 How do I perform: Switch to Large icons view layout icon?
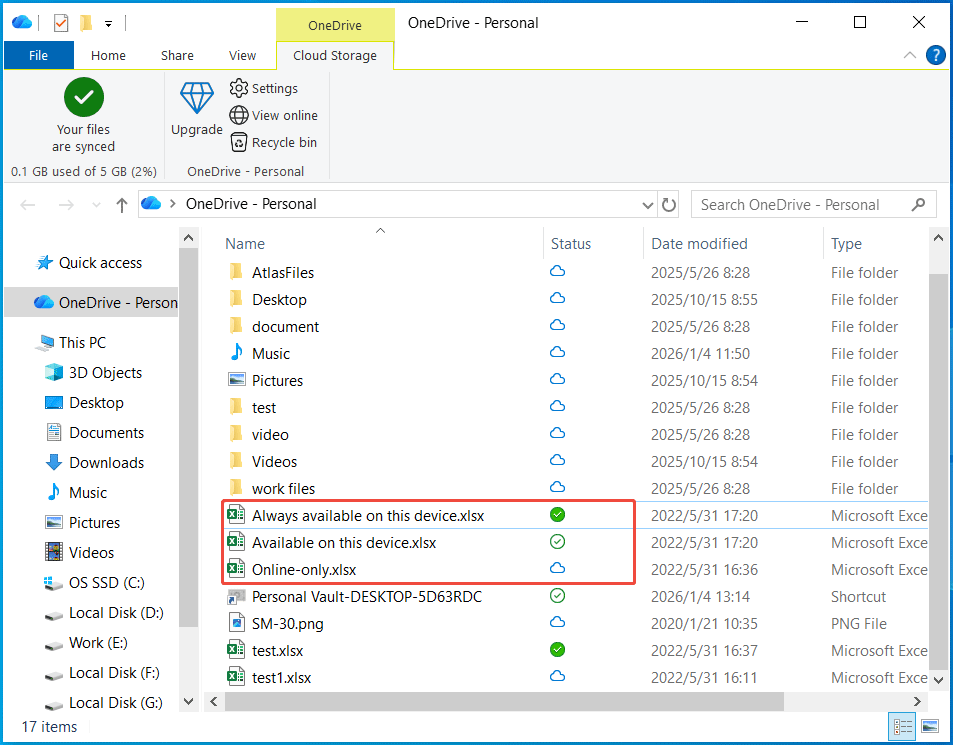[930, 727]
